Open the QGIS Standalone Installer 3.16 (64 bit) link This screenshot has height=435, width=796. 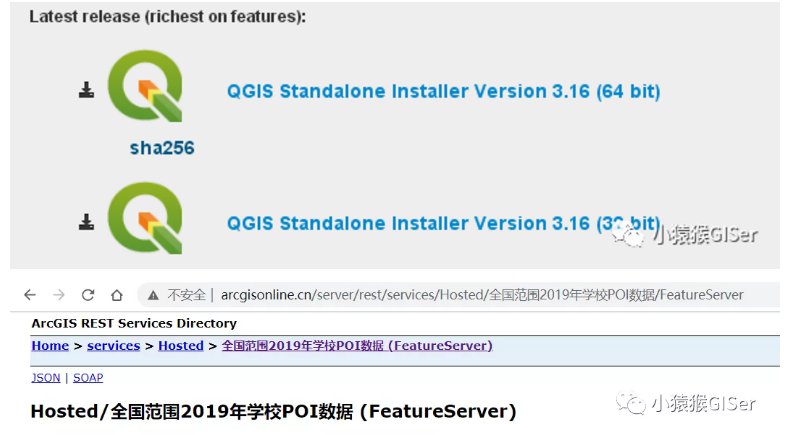(x=443, y=91)
